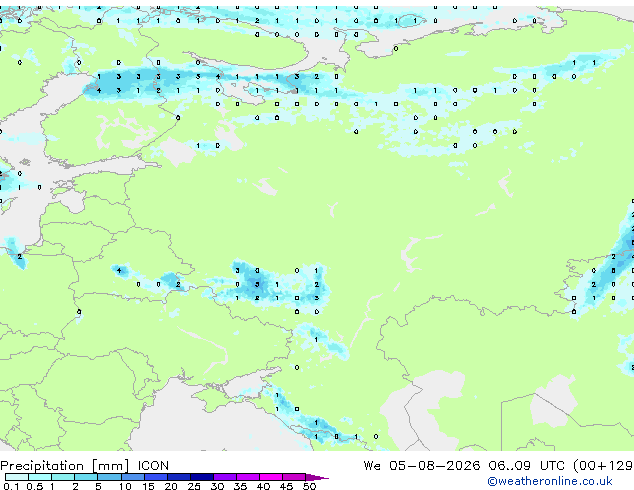Click the '50' legend scale label

(309, 486)
